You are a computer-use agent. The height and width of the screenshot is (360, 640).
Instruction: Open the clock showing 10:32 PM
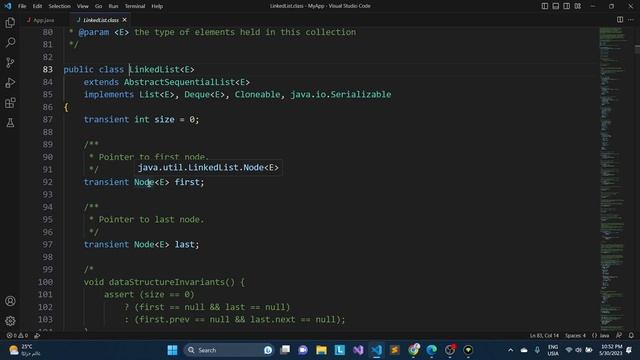(x=611, y=350)
